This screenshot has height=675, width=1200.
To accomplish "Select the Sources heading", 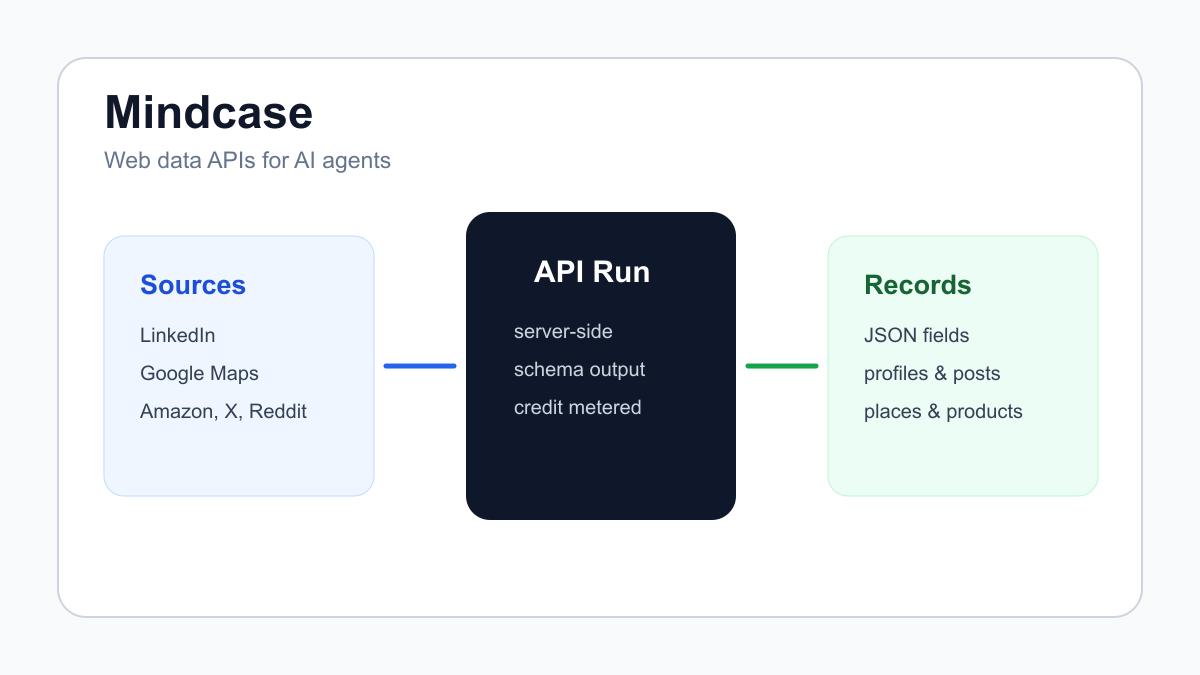I will pyautogui.click(x=193, y=285).
